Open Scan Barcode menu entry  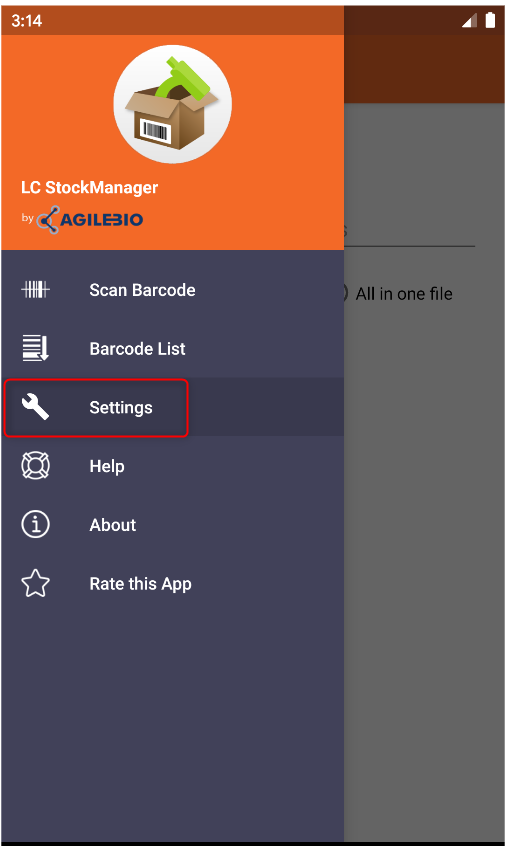(173, 290)
